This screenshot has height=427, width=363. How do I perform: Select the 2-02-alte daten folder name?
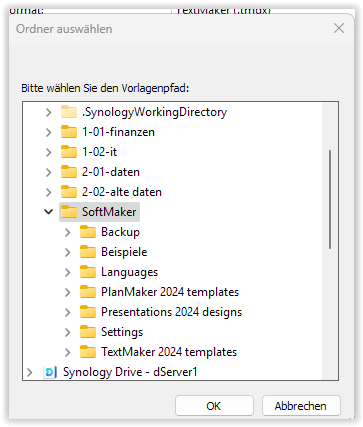tap(122, 192)
